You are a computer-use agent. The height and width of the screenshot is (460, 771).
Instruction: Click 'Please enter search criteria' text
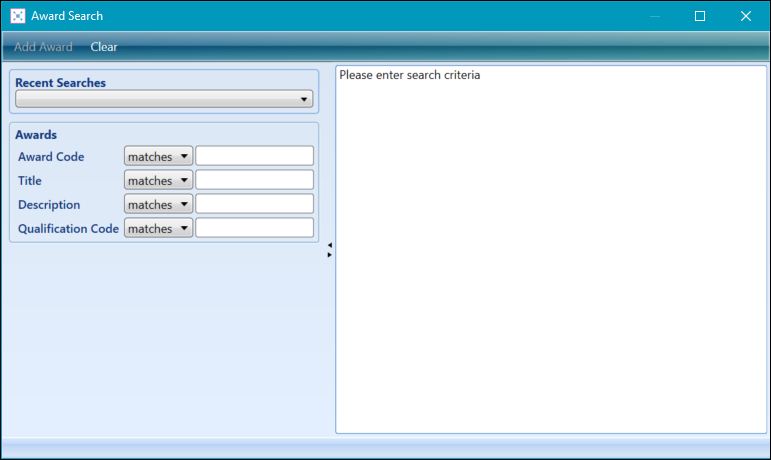(410, 75)
